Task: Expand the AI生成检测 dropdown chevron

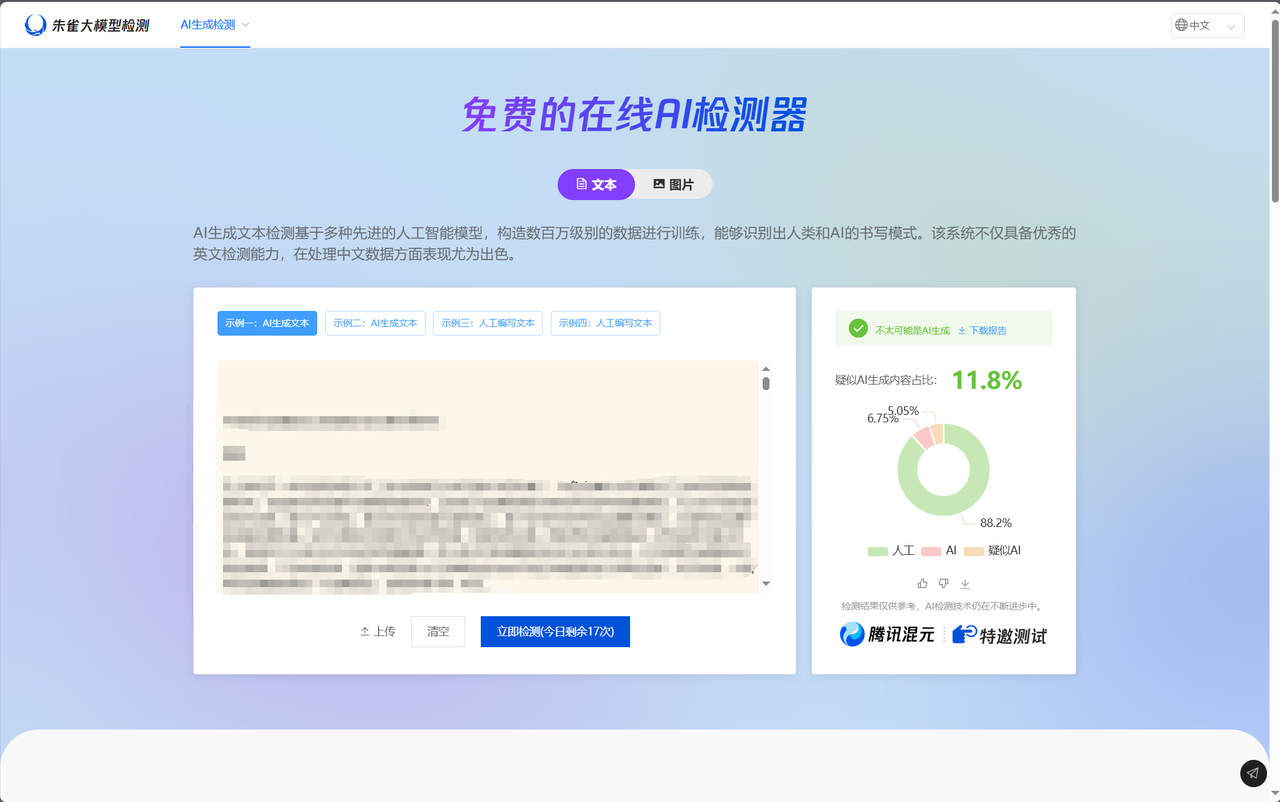Action: pyautogui.click(x=246, y=25)
